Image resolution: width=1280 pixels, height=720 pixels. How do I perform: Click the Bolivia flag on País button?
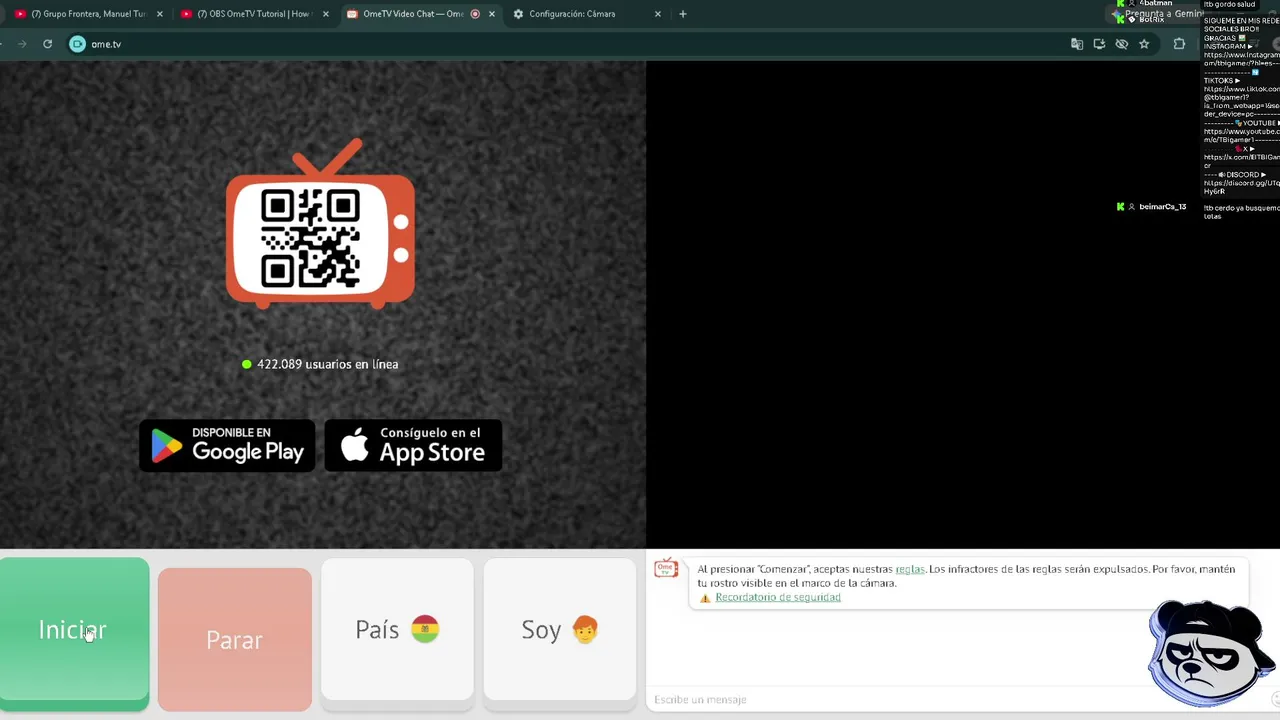pos(425,629)
